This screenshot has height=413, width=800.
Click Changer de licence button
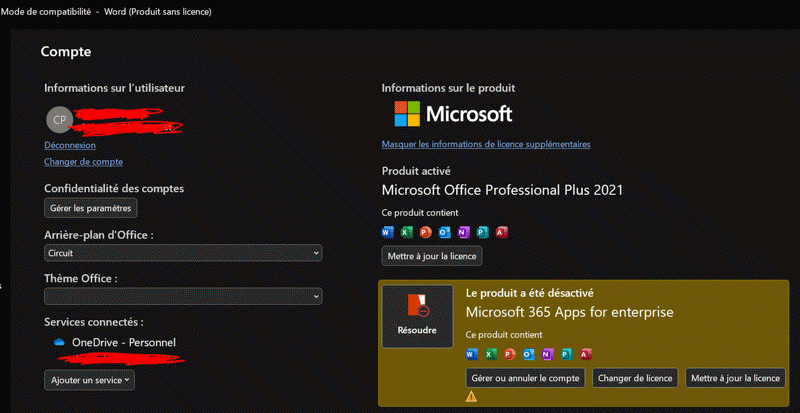click(635, 378)
